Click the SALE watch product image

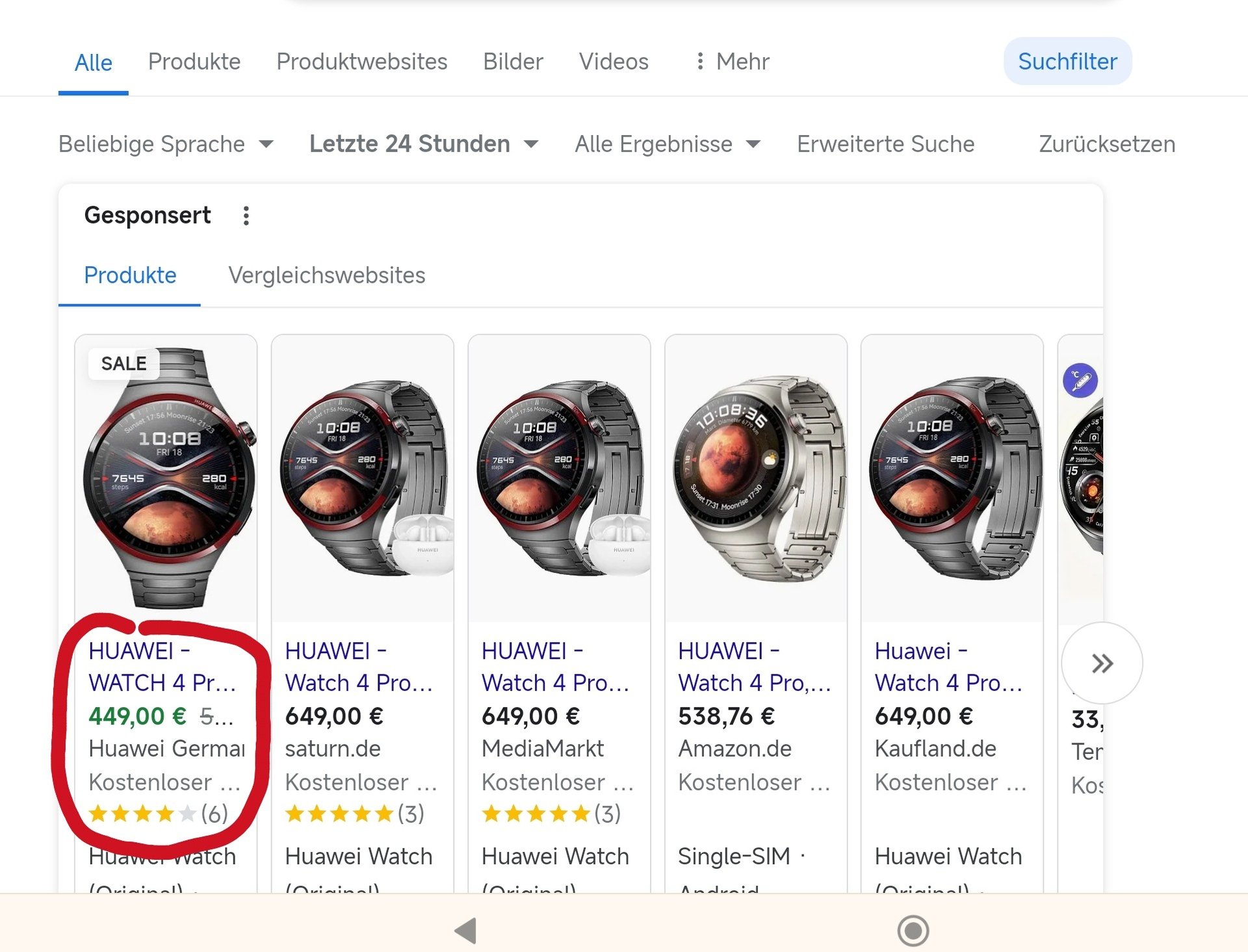[x=166, y=478]
